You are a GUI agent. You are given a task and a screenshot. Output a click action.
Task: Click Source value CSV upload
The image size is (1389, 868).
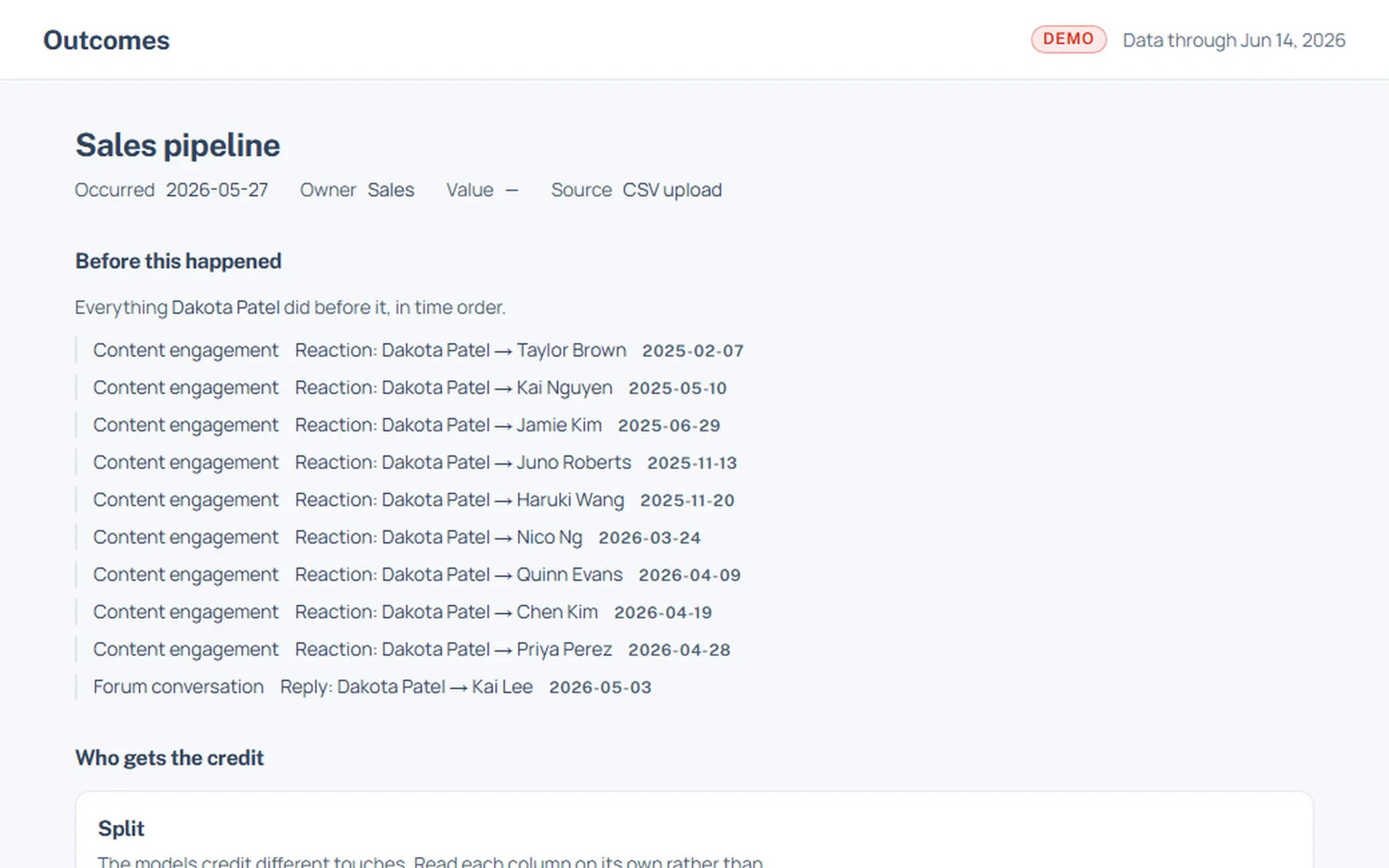[672, 190]
